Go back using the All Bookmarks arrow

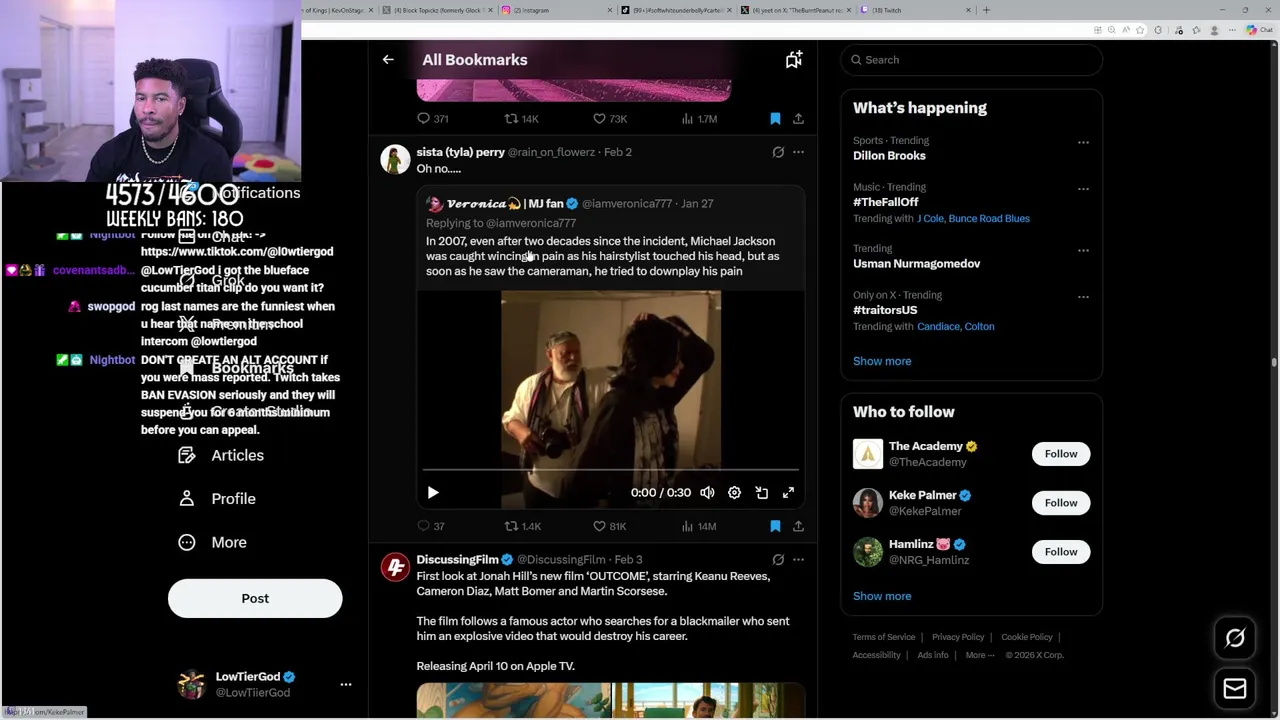coord(388,60)
